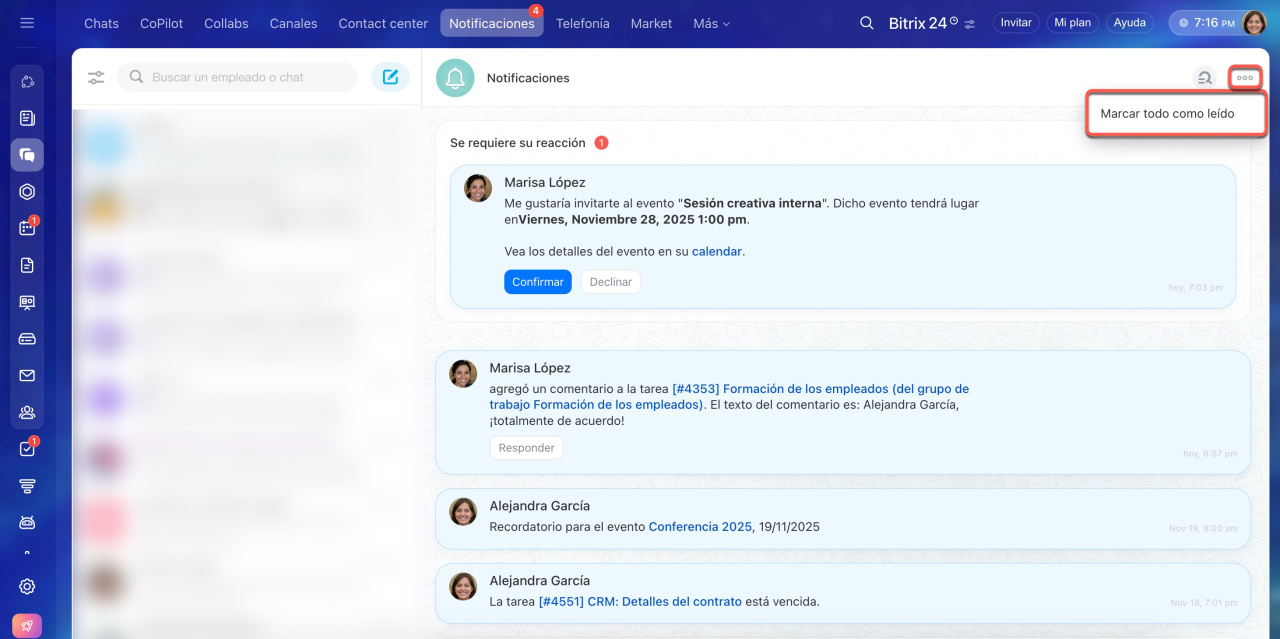
Task: Open the sliders settings next to Bitrix 24
Action: click(x=969, y=24)
